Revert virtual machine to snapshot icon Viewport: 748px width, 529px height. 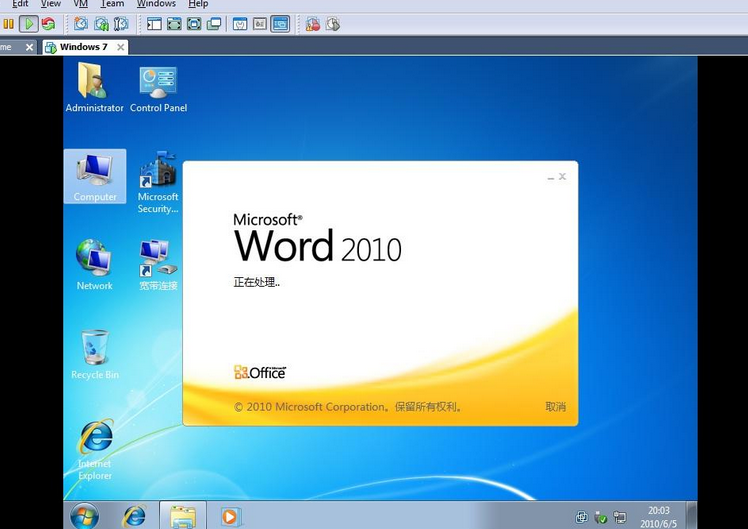click(101, 24)
